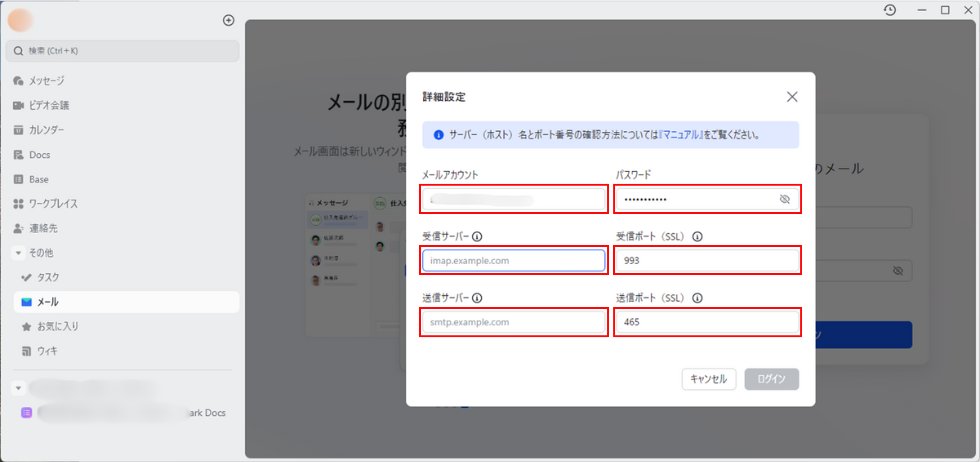Show info icon for 受信ポート (SSL)
Viewport: 980px width, 462px height.
[x=698, y=237]
